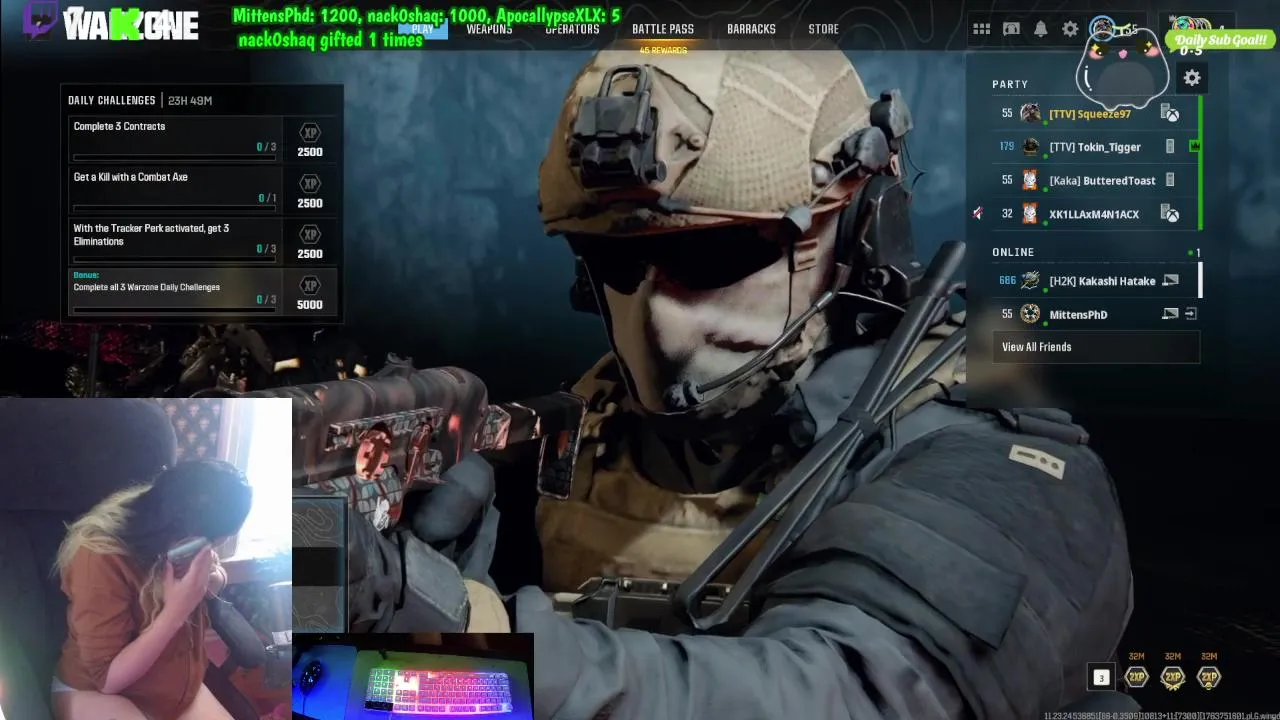Click the 45 Rewards label under Battle Pass

[663, 50]
